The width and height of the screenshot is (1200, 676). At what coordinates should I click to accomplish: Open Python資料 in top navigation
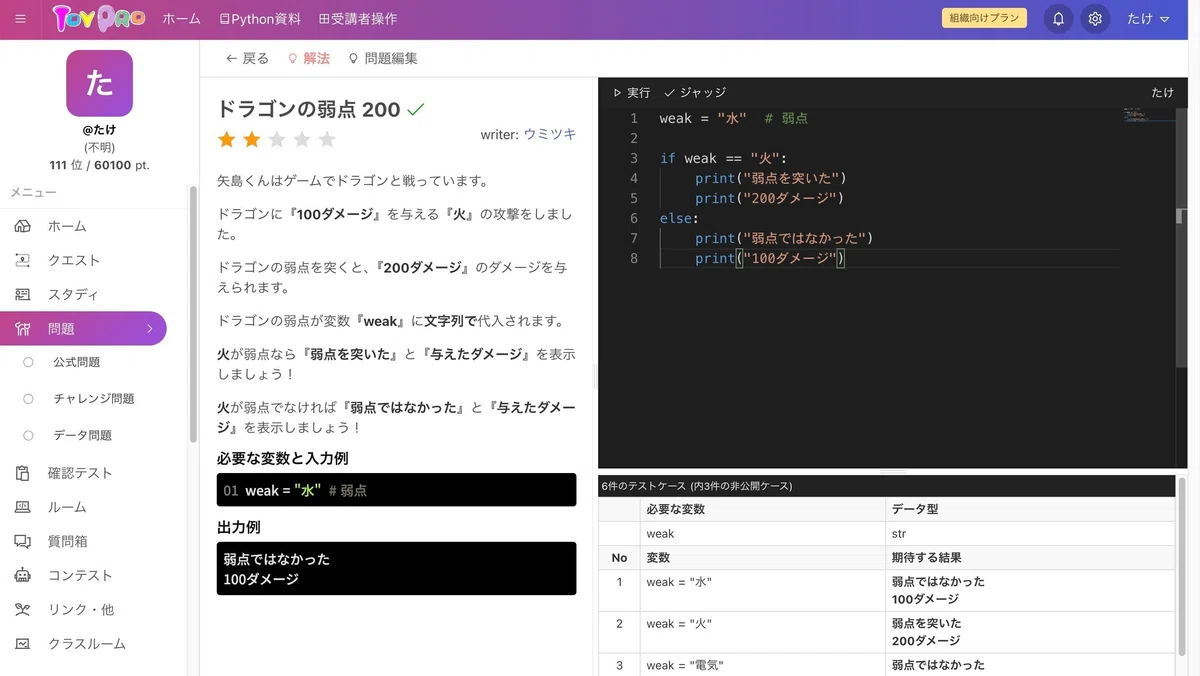point(259,19)
